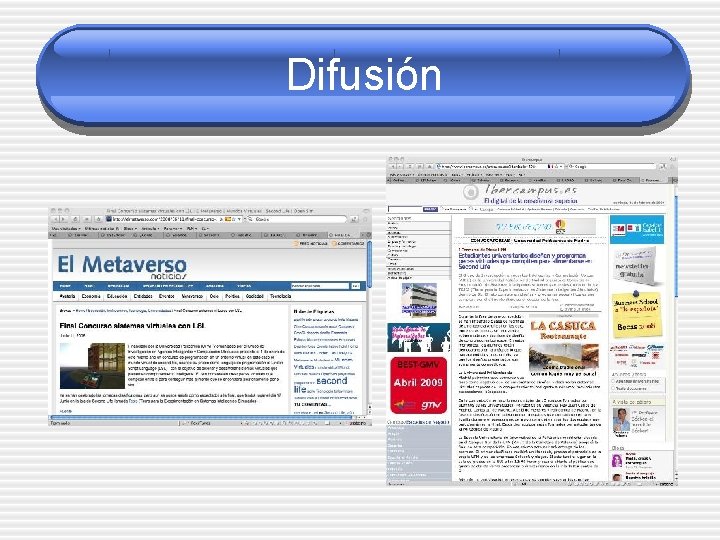Screen dimensions: 720x540
Task: Select the last tab in the Metaverso browser
Action: pyautogui.click(x=342, y=235)
